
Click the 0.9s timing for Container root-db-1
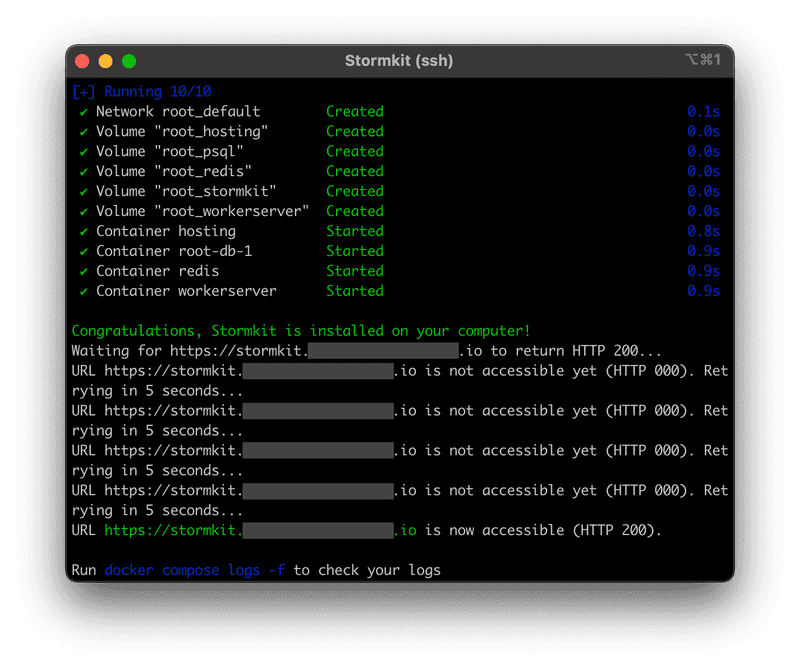tap(703, 251)
